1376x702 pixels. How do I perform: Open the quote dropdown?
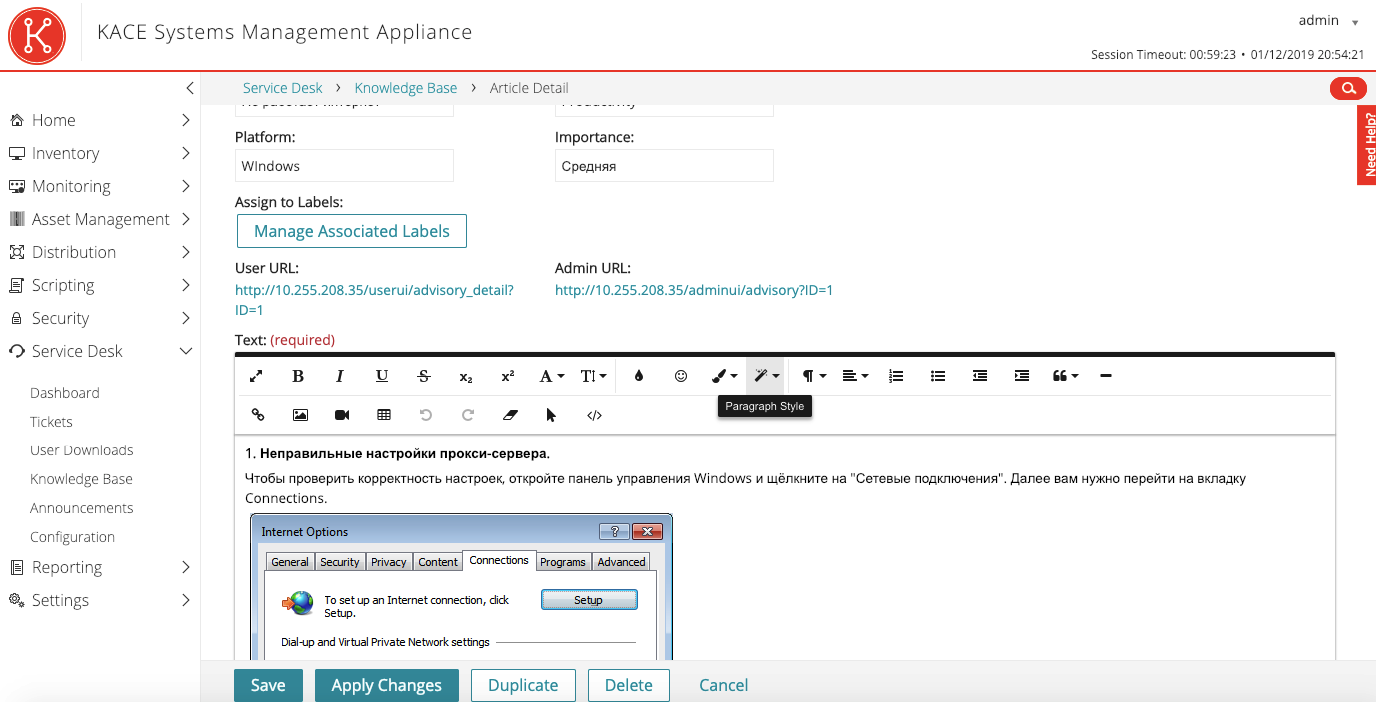pyautogui.click(x=1065, y=376)
